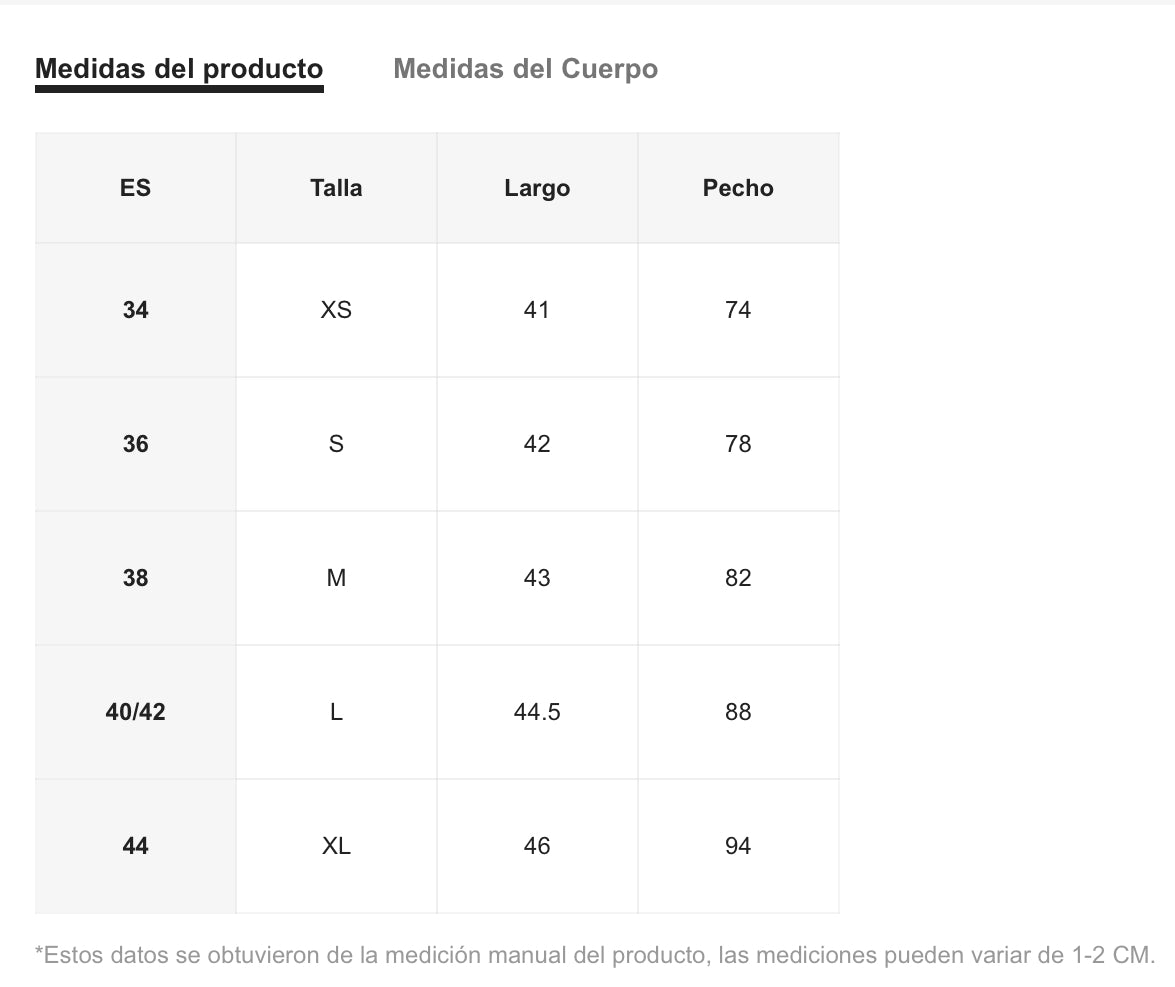This screenshot has width=1175, height=987.
Task: Click the 40/42 size cell
Action: coord(135,712)
